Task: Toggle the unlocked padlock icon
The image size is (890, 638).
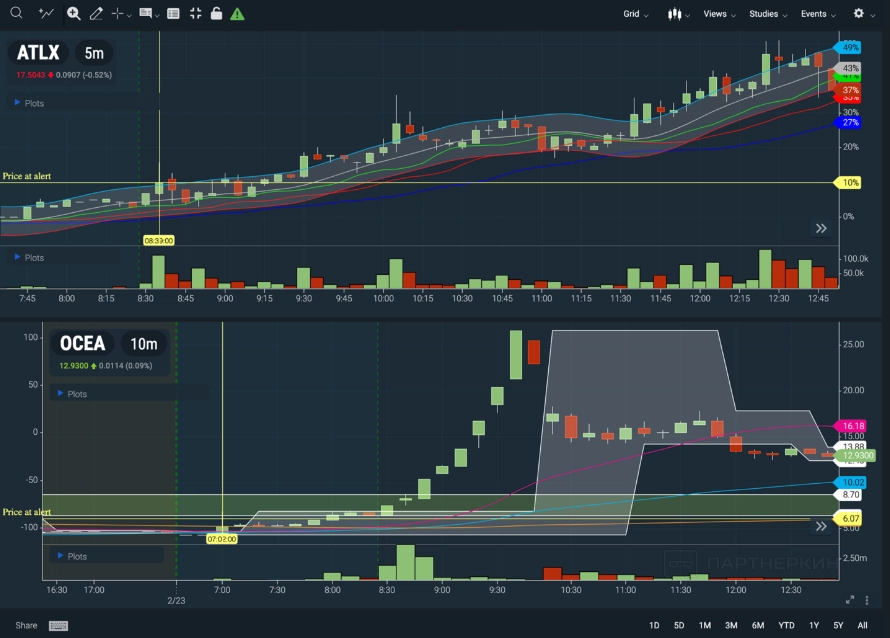Action: 216,14
